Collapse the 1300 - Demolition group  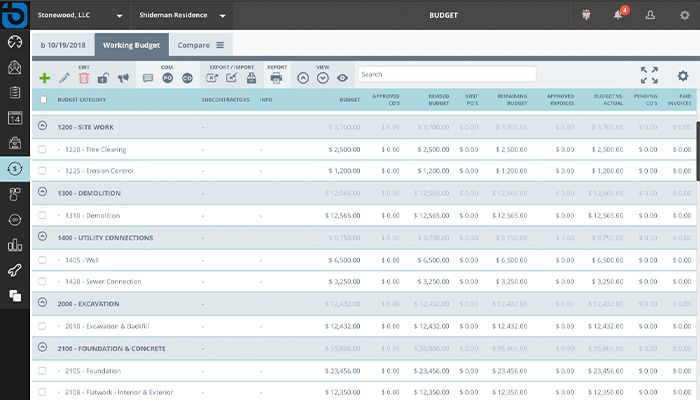click(x=42, y=192)
